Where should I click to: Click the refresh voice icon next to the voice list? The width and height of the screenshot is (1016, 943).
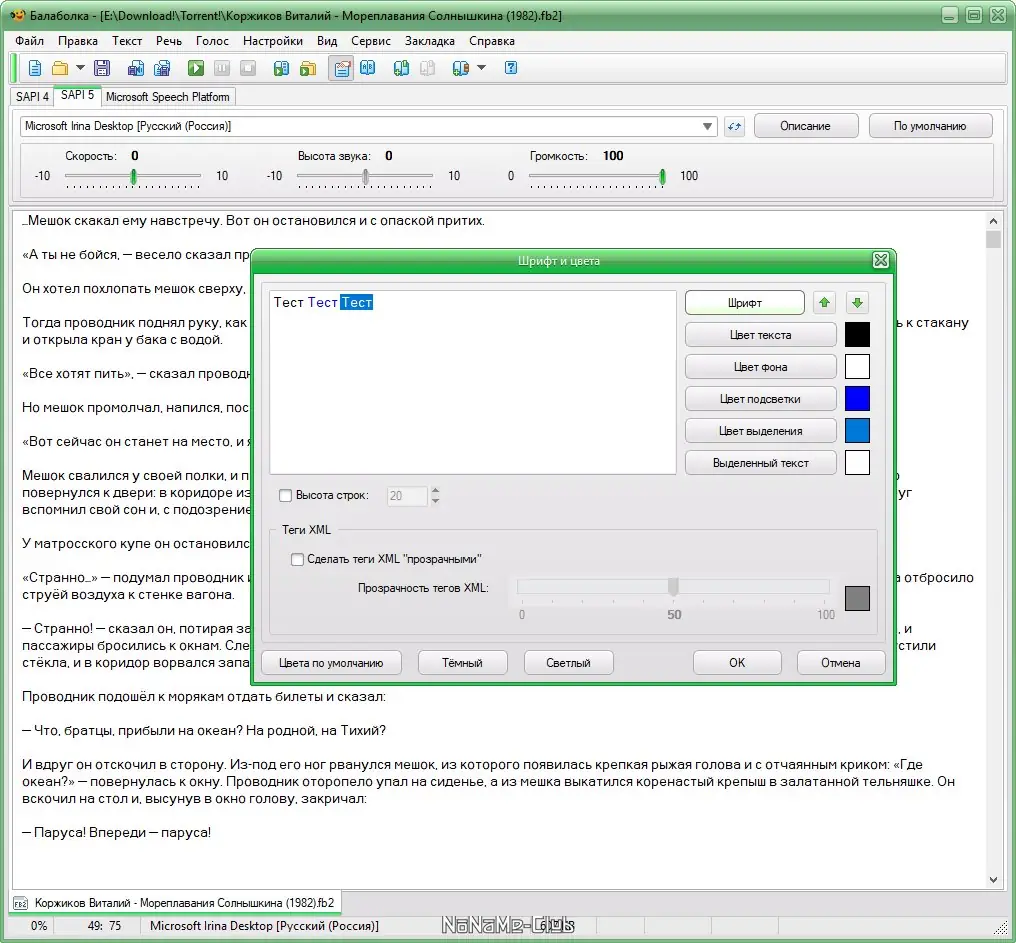[x=734, y=126]
